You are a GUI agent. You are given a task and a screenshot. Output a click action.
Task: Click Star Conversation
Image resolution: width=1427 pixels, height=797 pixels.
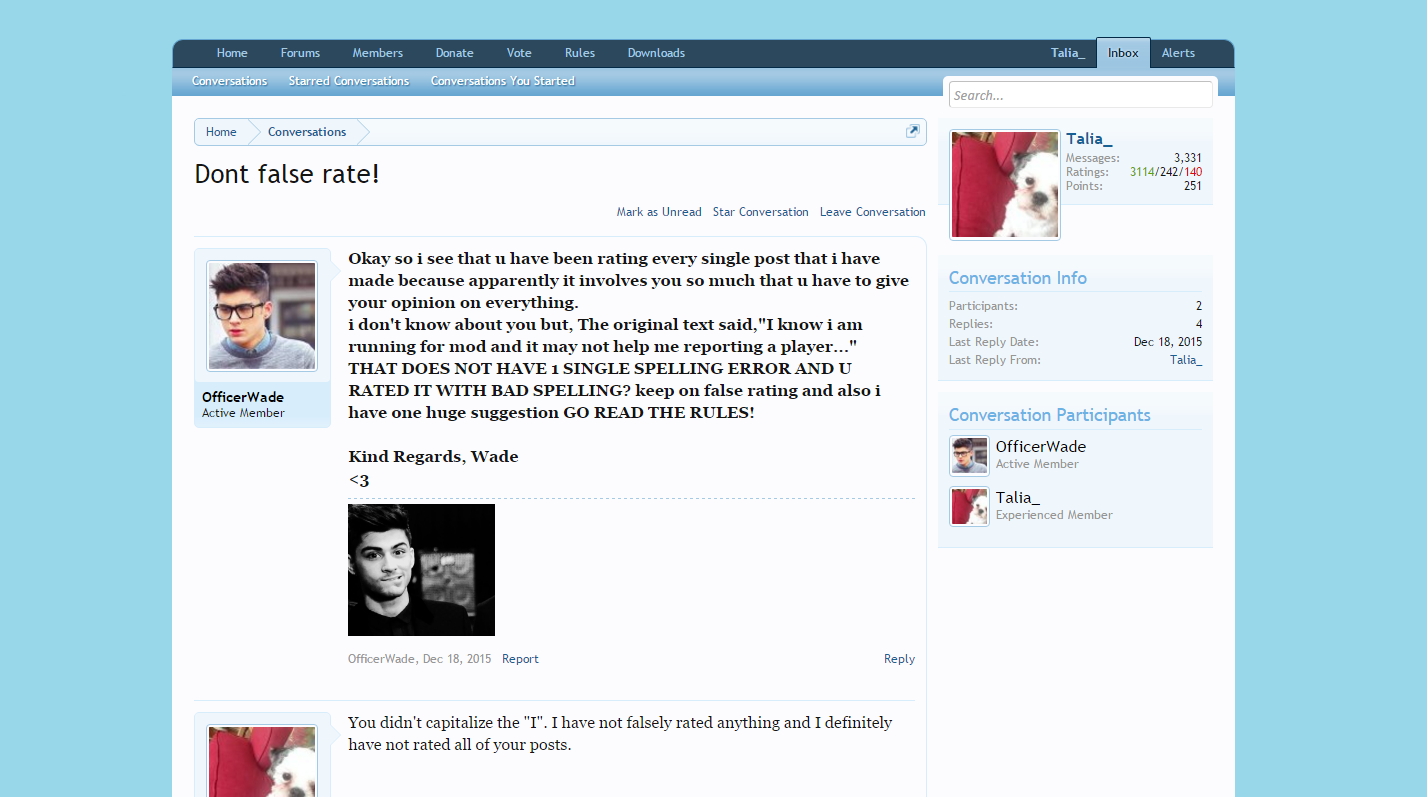[x=761, y=212]
